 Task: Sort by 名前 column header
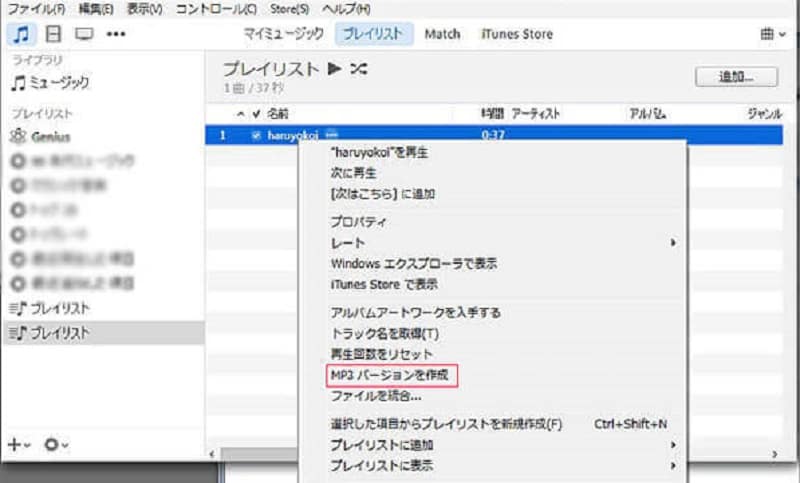click(x=278, y=114)
